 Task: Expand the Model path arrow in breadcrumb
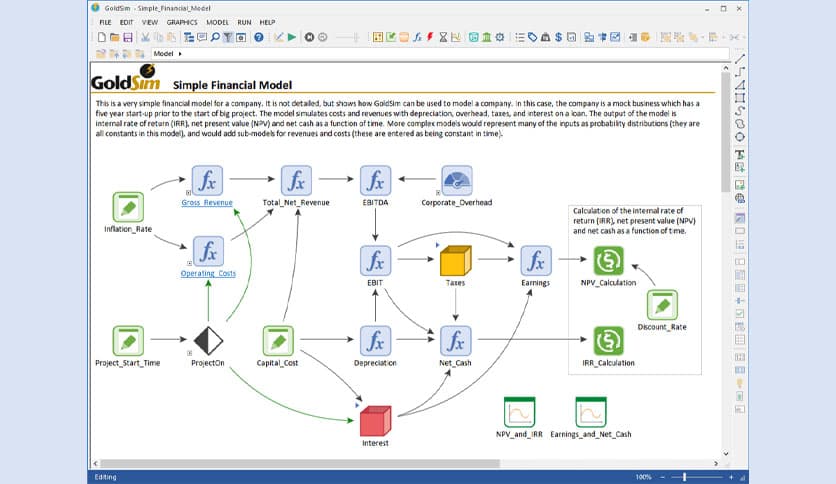(x=180, y=53)
